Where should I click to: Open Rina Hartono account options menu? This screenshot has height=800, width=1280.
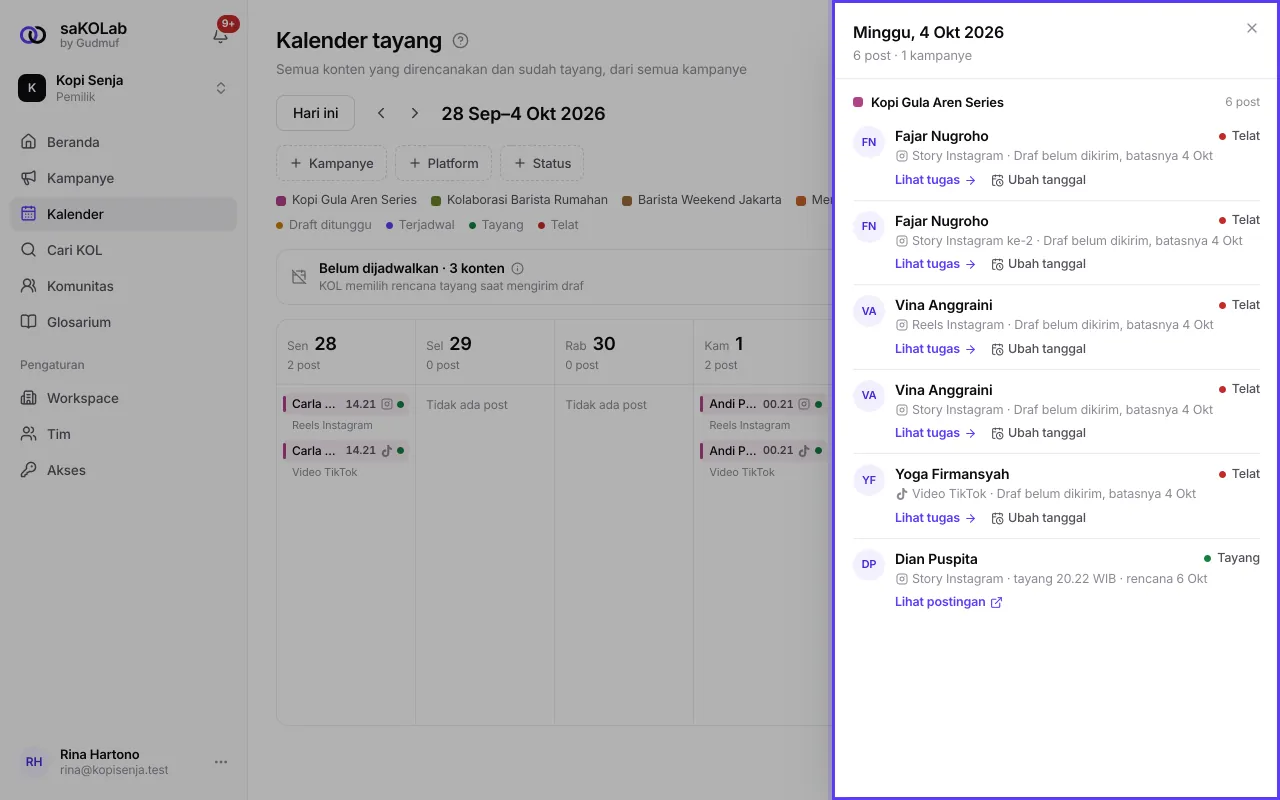pos(221,762)
